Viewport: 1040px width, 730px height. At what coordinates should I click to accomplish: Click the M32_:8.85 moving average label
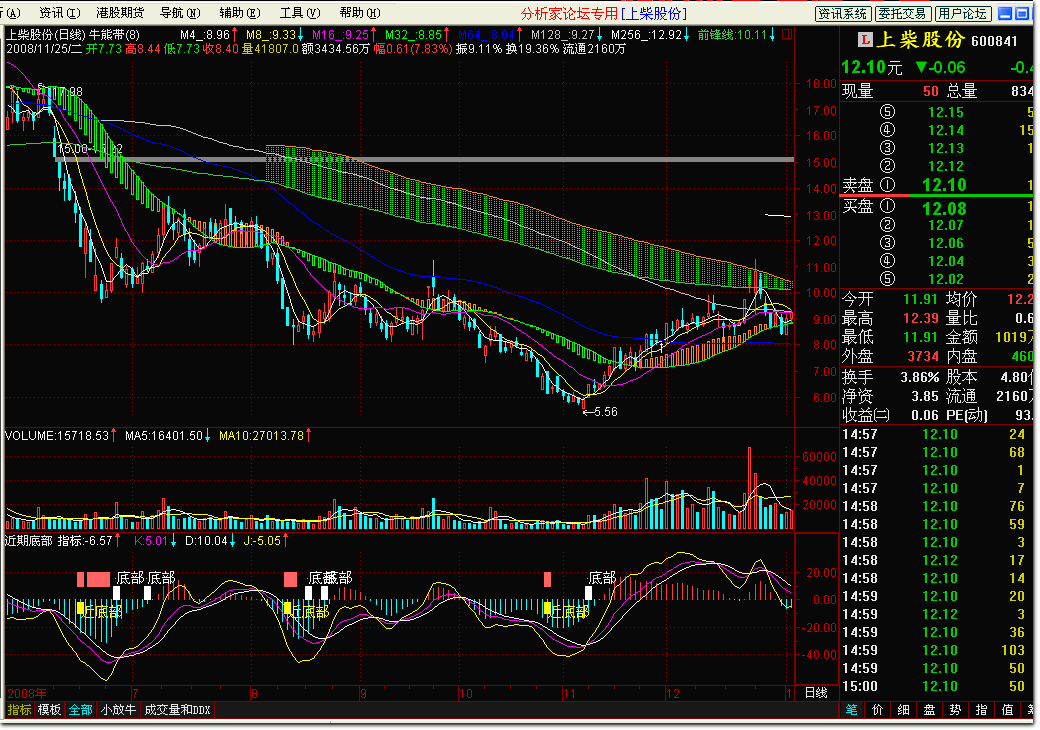[413, 34]
